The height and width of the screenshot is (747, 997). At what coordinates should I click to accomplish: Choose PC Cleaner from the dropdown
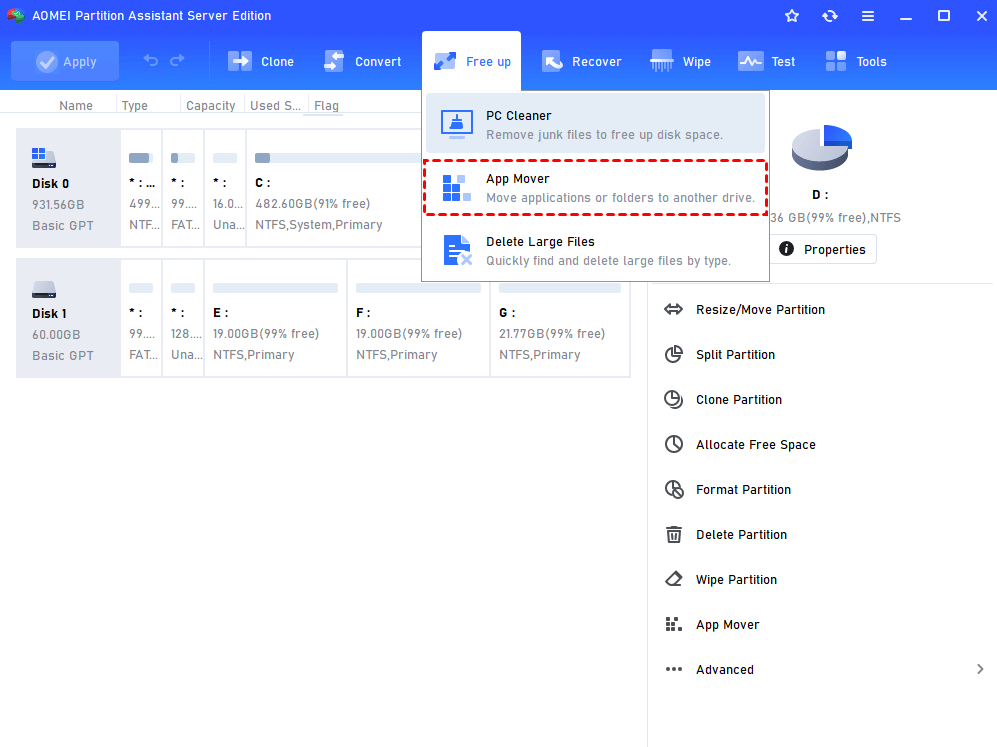coord(595,125)
